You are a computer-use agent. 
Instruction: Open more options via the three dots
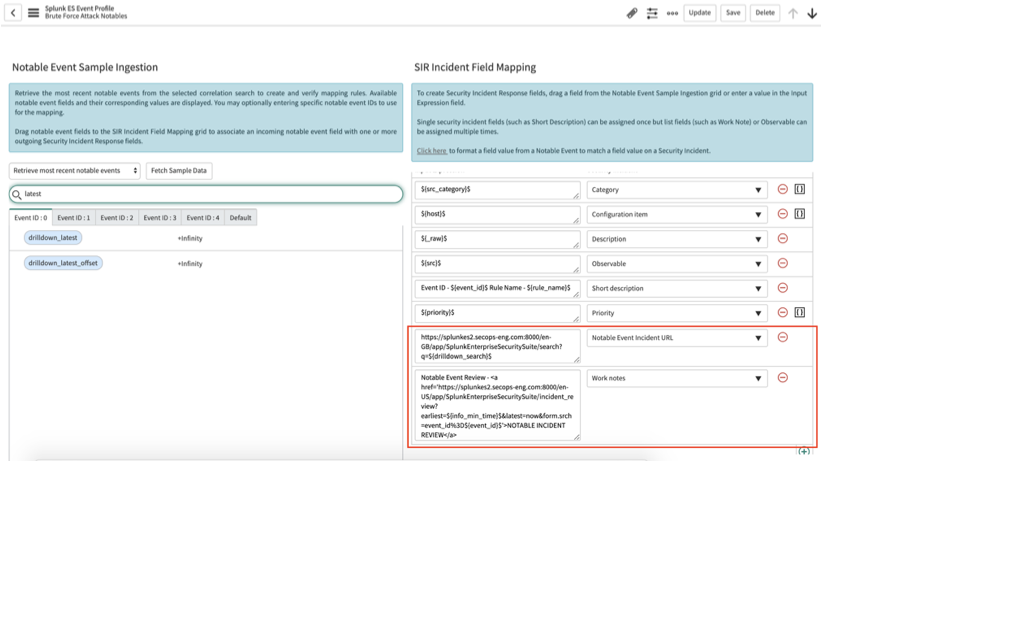tap(672, 13)
